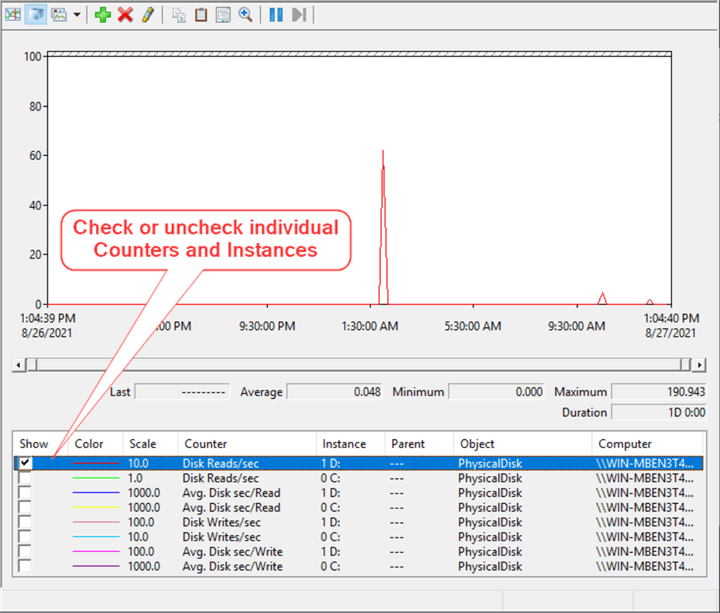This screenshot has width=720, height=613.
Task: Click the time range scrollbar left arrow
Action: tap(18, 365)
